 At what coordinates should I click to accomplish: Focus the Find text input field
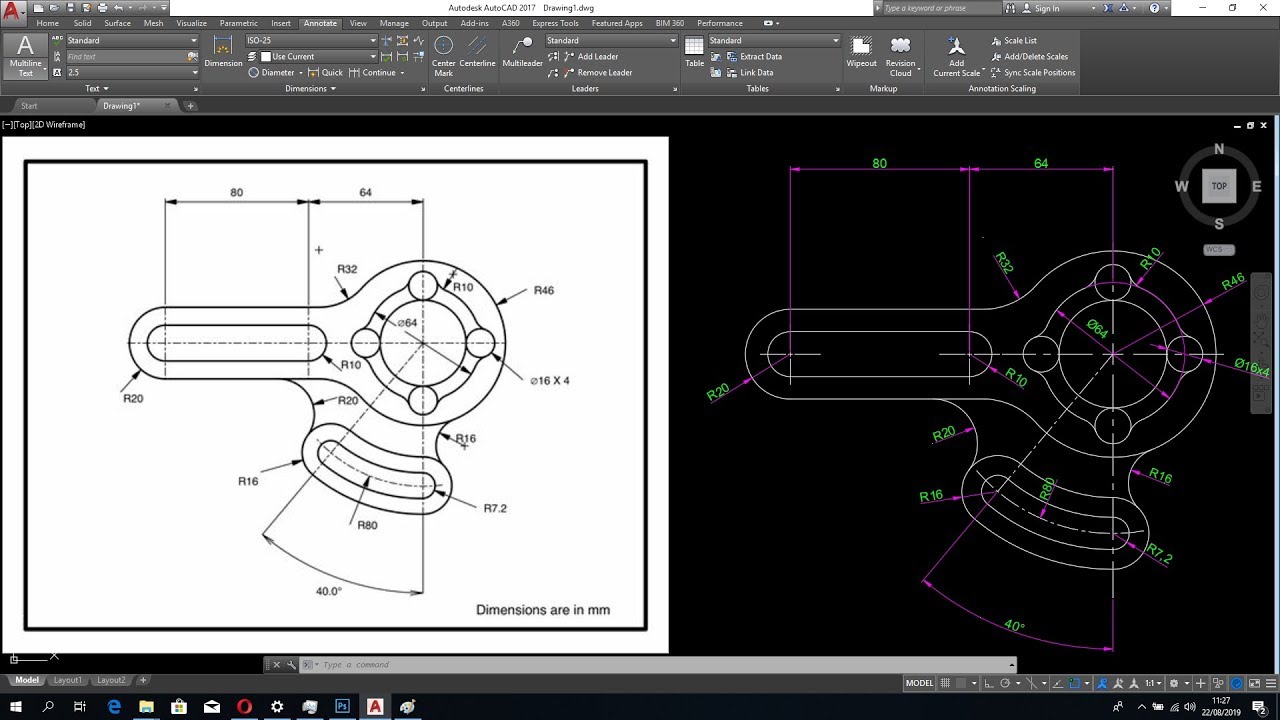click(126, 56)
